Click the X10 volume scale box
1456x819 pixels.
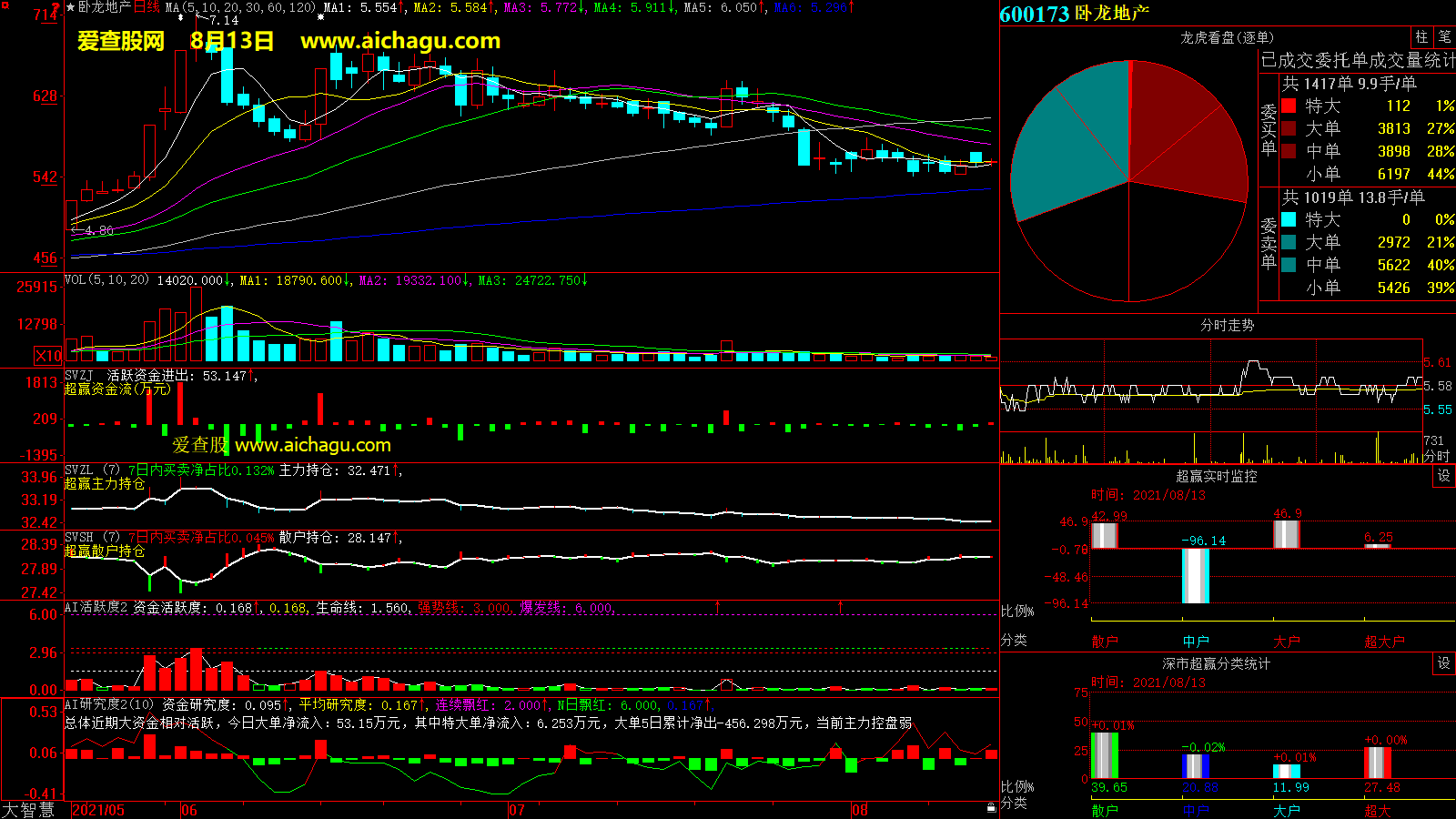click(x=48, y=356)
